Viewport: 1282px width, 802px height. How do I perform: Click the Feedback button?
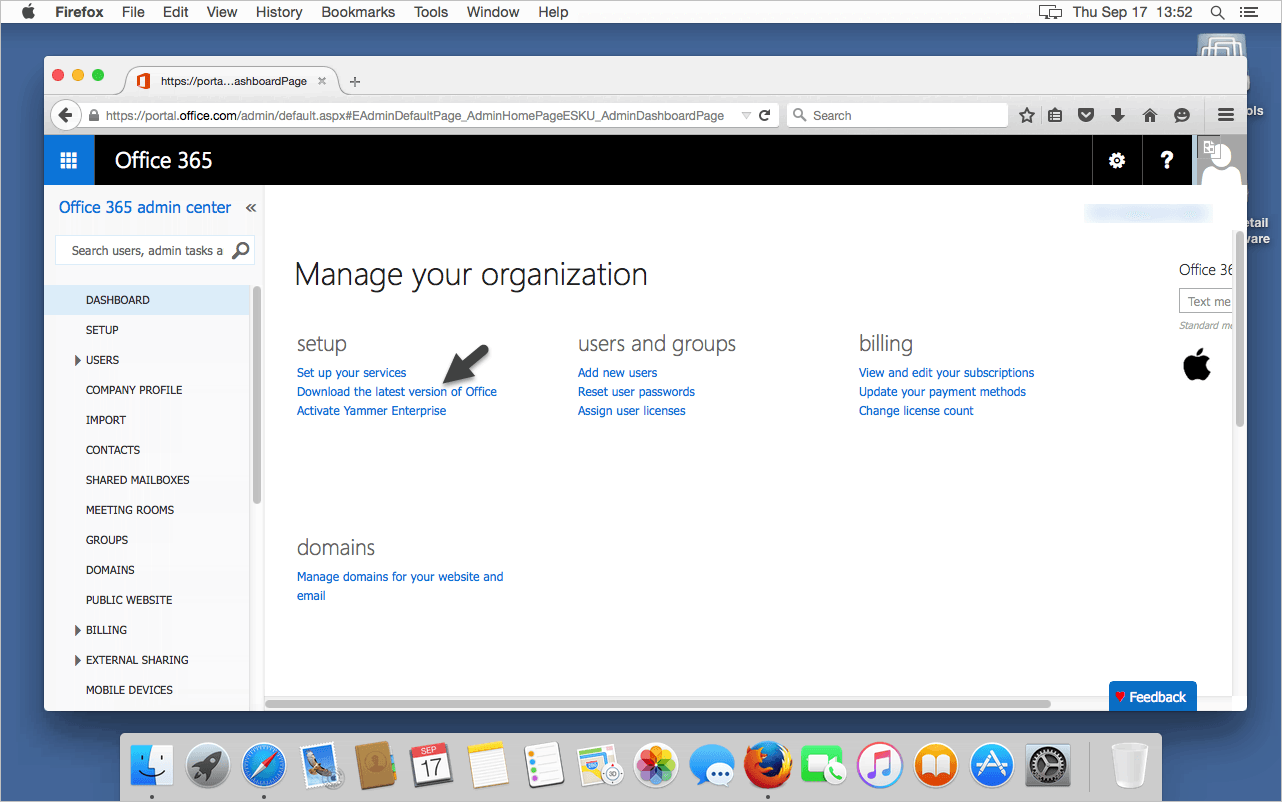click(x=1152, y=697)
